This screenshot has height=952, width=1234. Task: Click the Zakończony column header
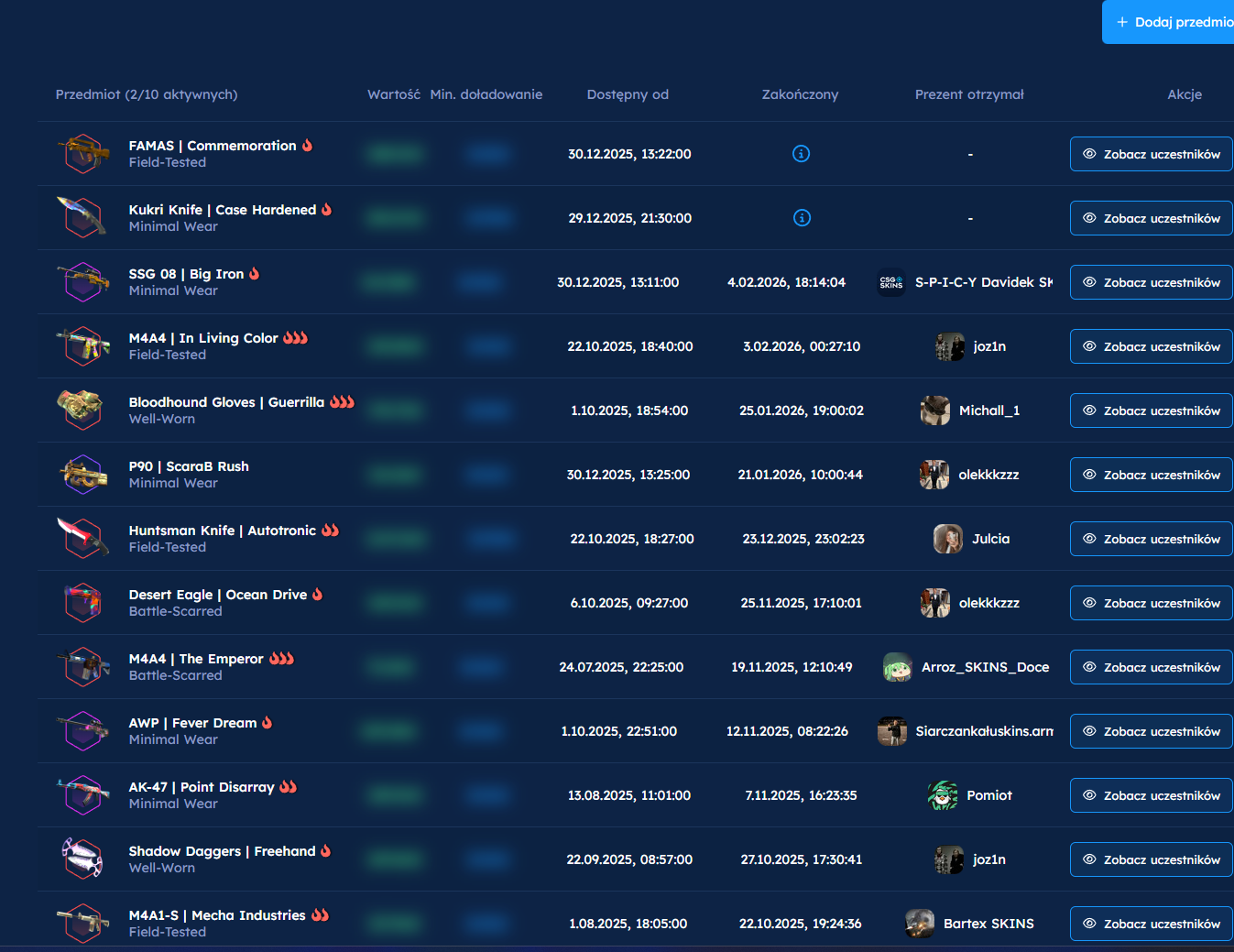pyautogui.click(x=800, y=94)
